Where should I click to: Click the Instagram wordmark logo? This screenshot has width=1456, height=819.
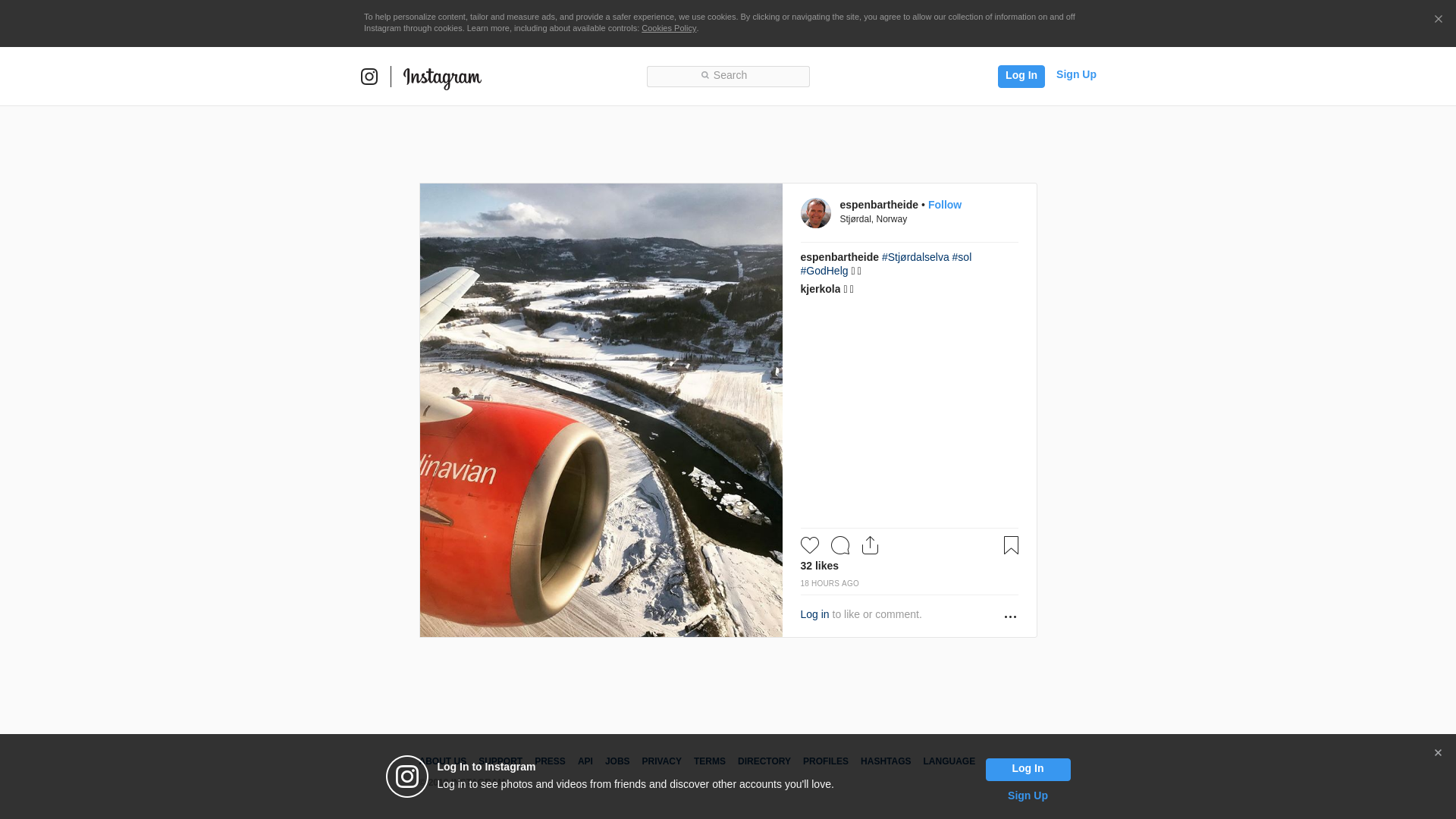pos(442,77)
